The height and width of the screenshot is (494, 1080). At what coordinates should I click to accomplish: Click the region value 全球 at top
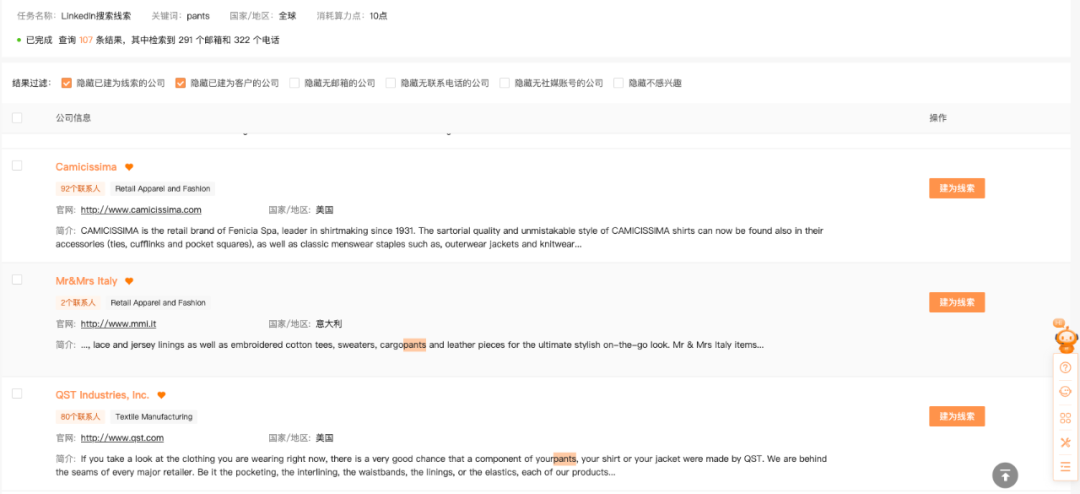point(287,16)
